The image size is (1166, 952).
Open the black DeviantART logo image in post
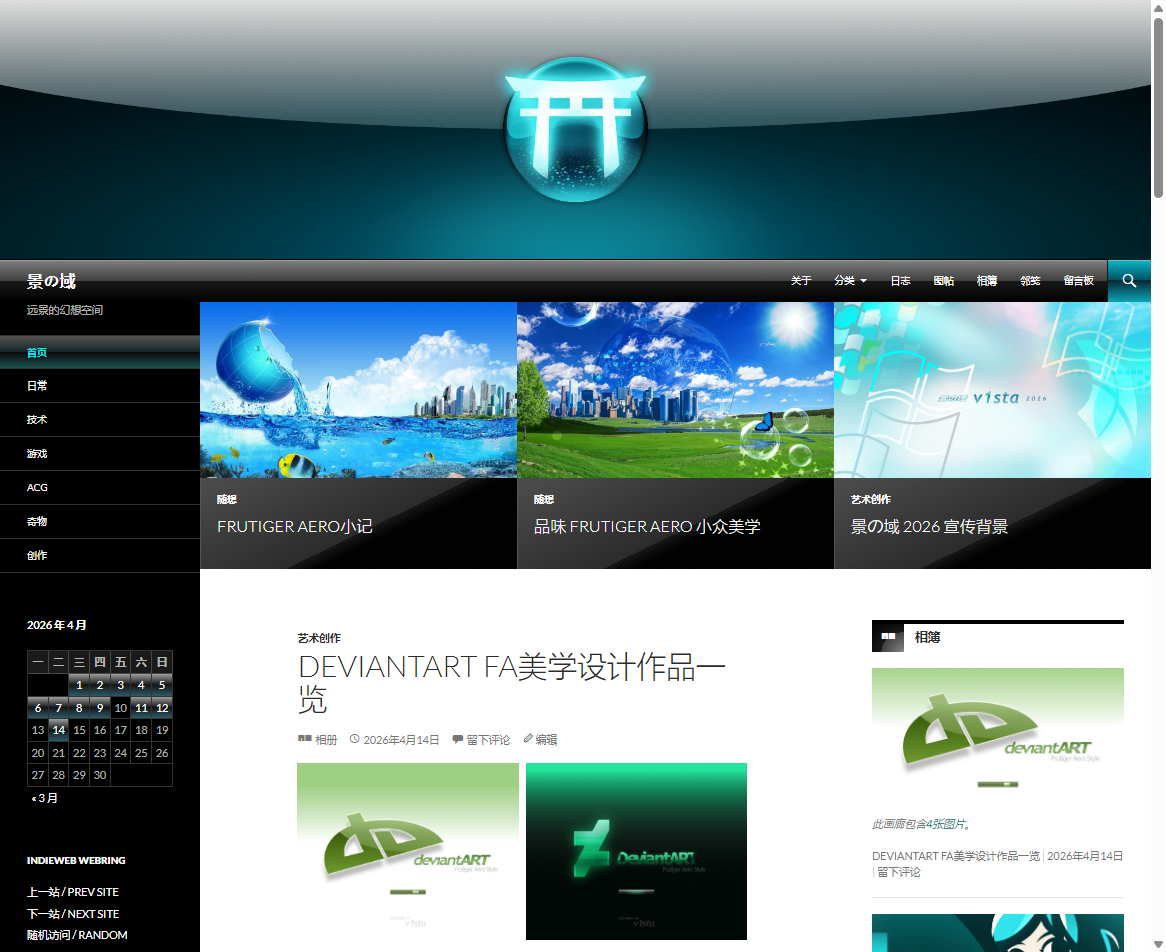point(636,851)
